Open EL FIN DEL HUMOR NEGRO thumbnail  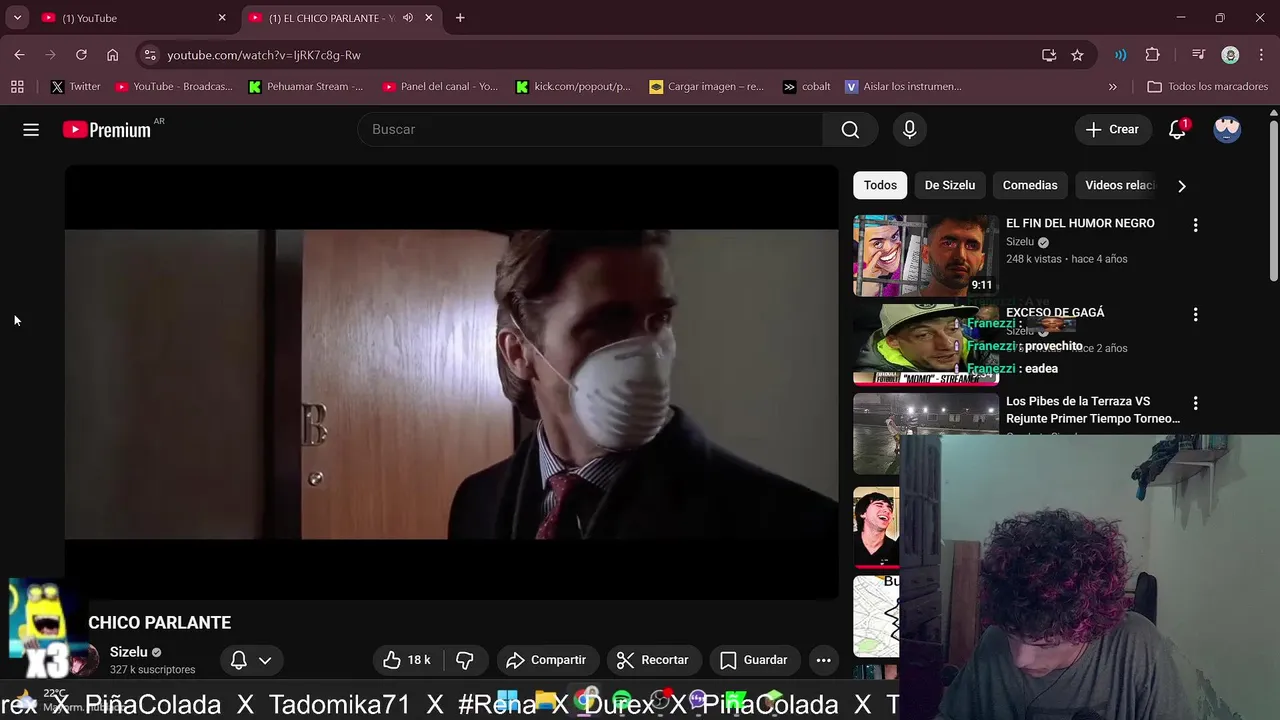coord(925,255)
